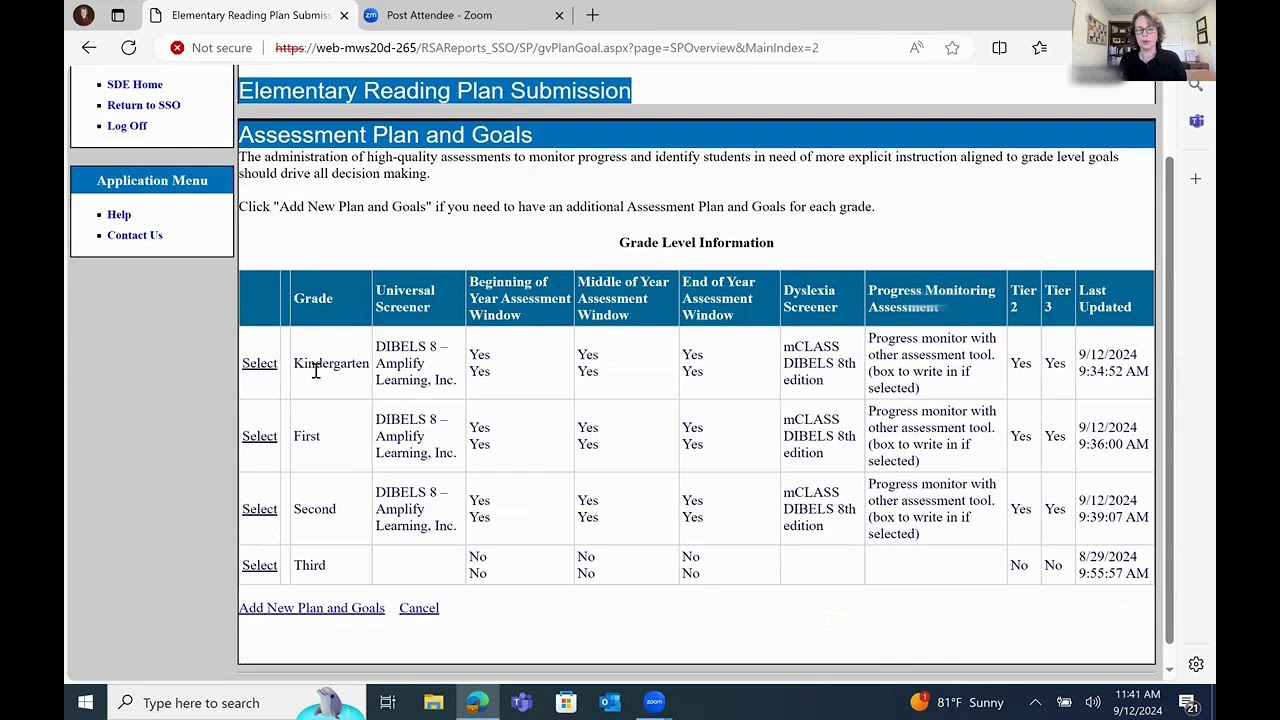Open Microsoft Teams from taskbar
The image size is (1280, 720).
(x=521, y=702)
